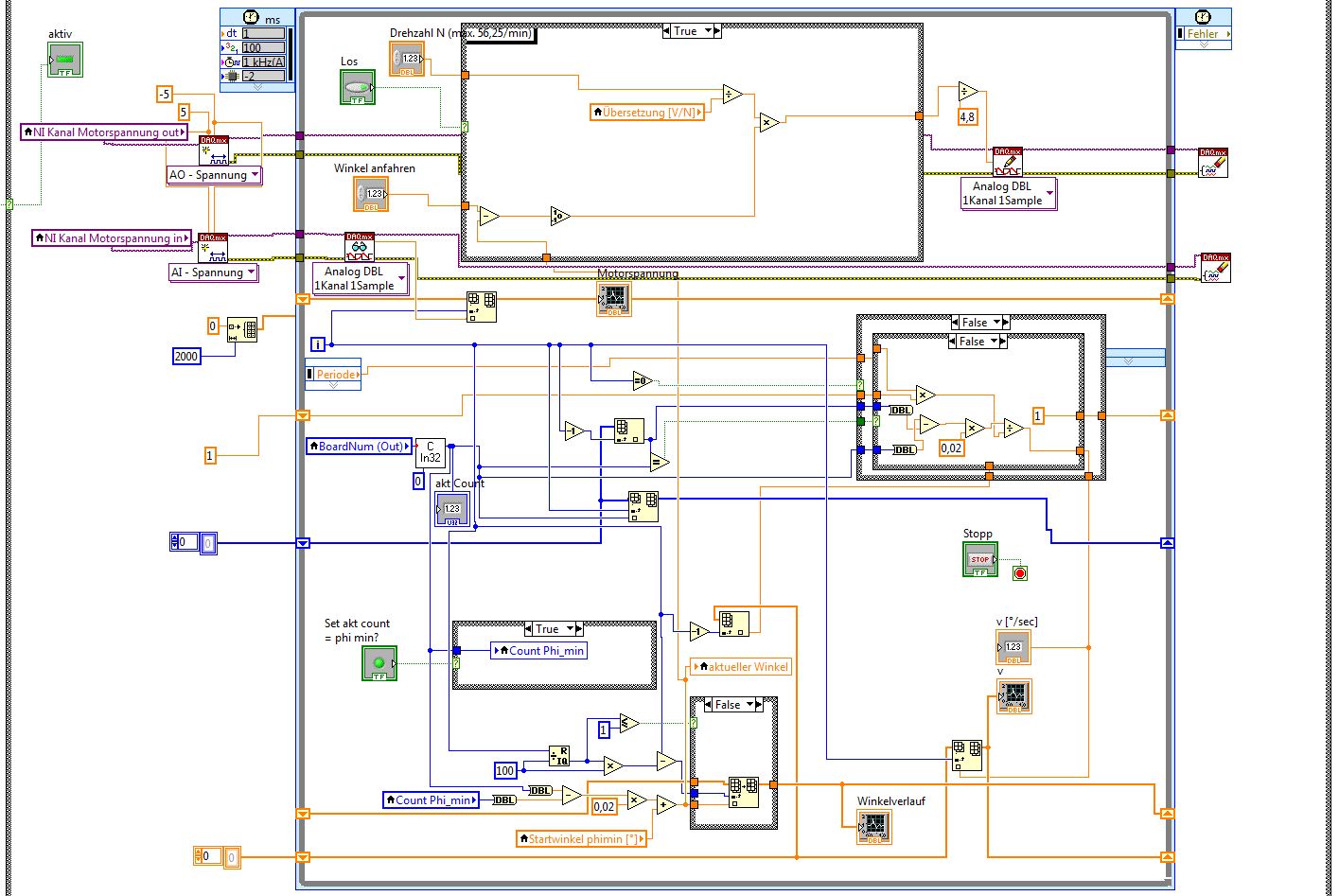Click the aktiv boolean terminal
The image size is (1339, 896).
65,60
